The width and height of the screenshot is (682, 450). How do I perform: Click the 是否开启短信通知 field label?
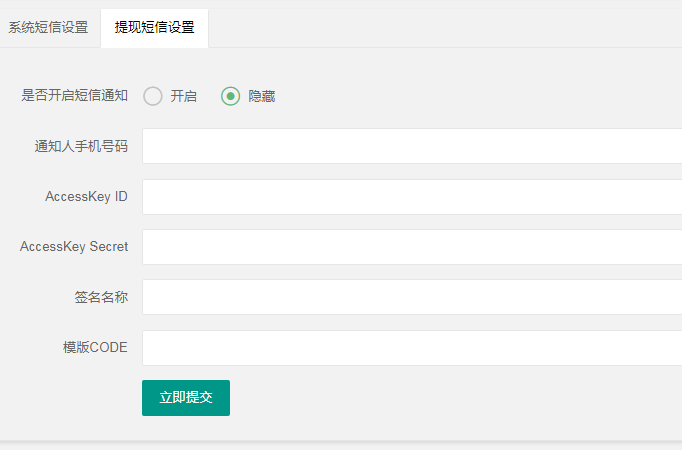74,96
